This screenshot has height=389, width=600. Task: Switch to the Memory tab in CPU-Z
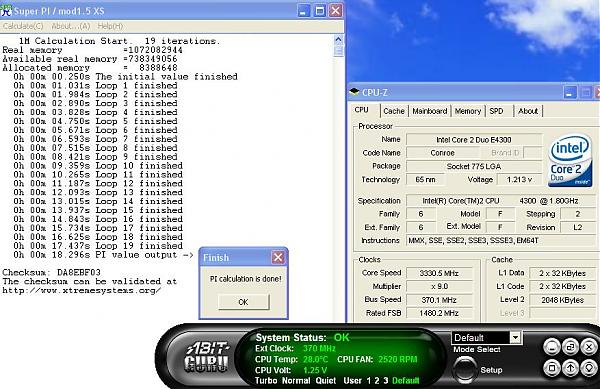(x=468, y=111)
